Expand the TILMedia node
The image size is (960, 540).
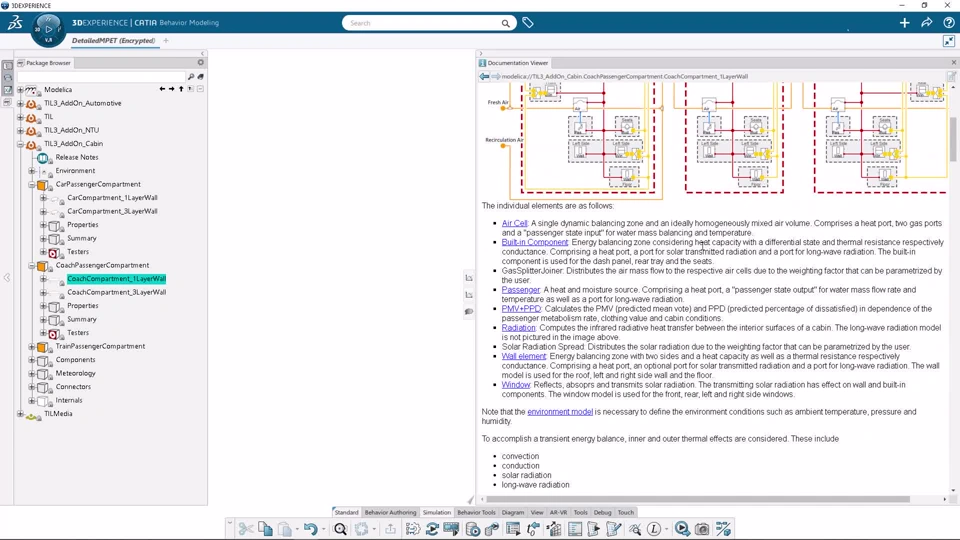coord(20,413)
